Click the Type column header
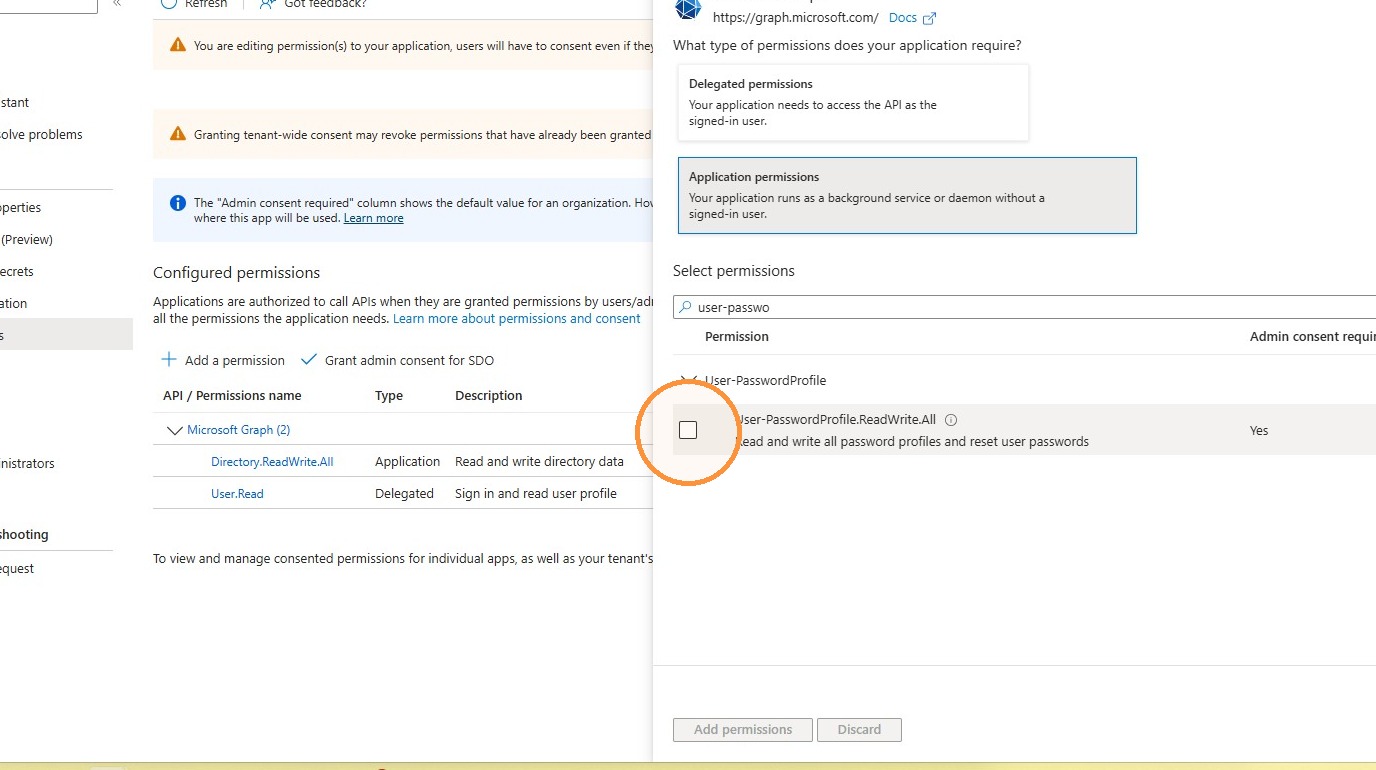The image size is (1376, 770). click(x=389, y=396)
